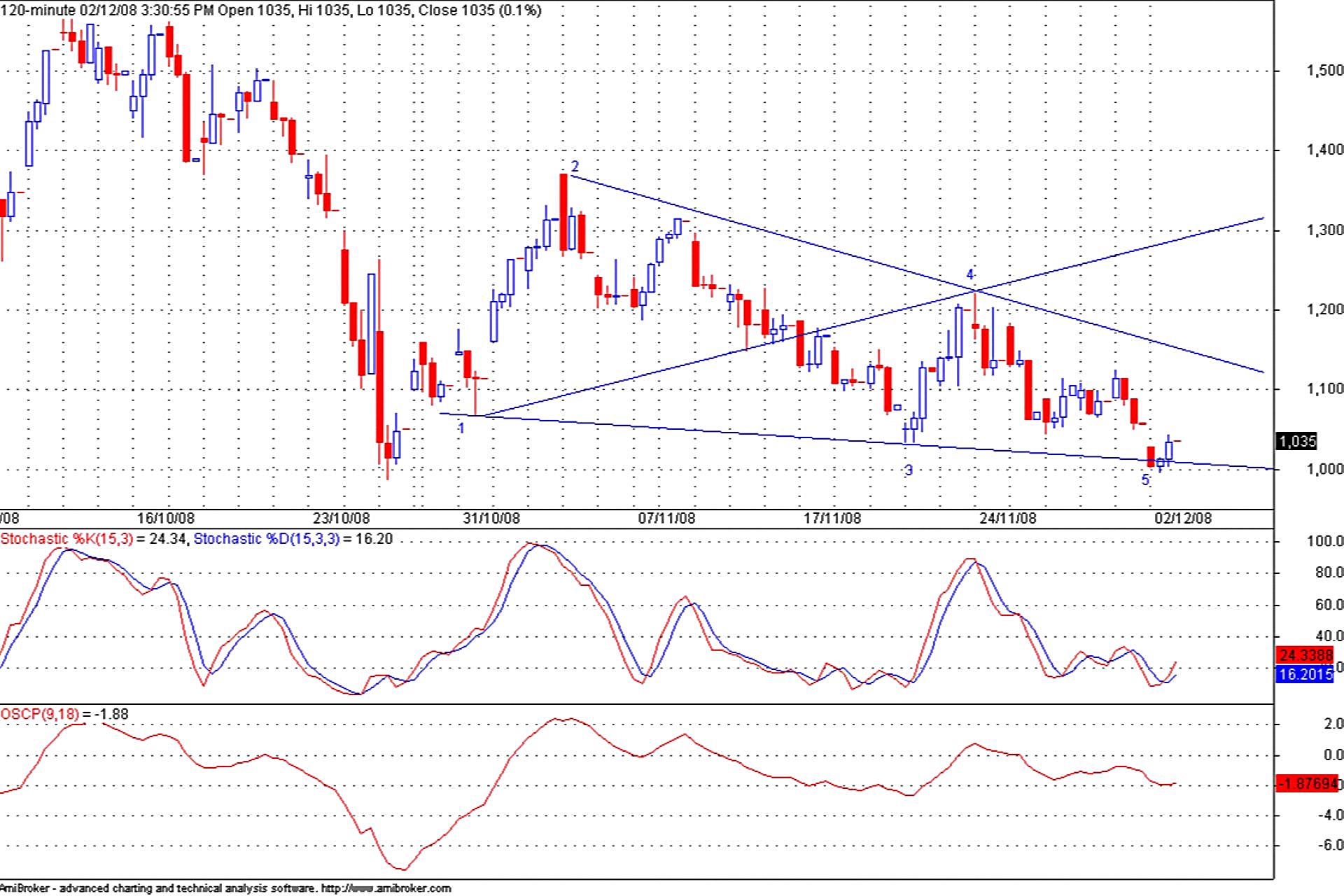Screen dimensions: 1344x896
Task: Click the blue 16.2015 stochastic value tag
Action: point(1305,674)
